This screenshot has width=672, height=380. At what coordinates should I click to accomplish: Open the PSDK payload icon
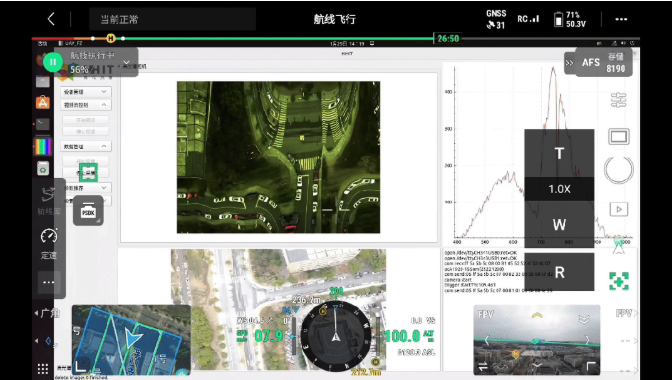pos(88,211)
